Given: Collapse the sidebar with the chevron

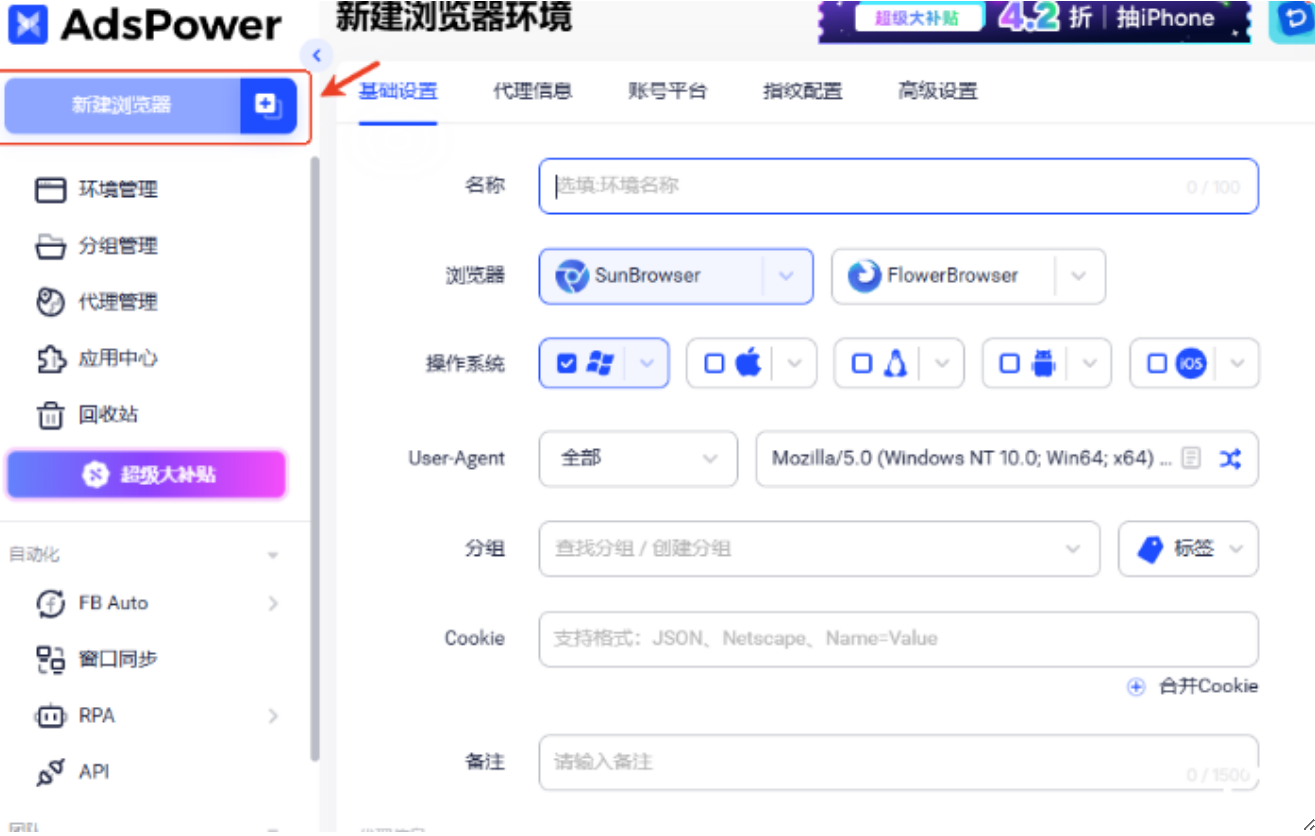Looking at the screenshot, I should (316, 55).
